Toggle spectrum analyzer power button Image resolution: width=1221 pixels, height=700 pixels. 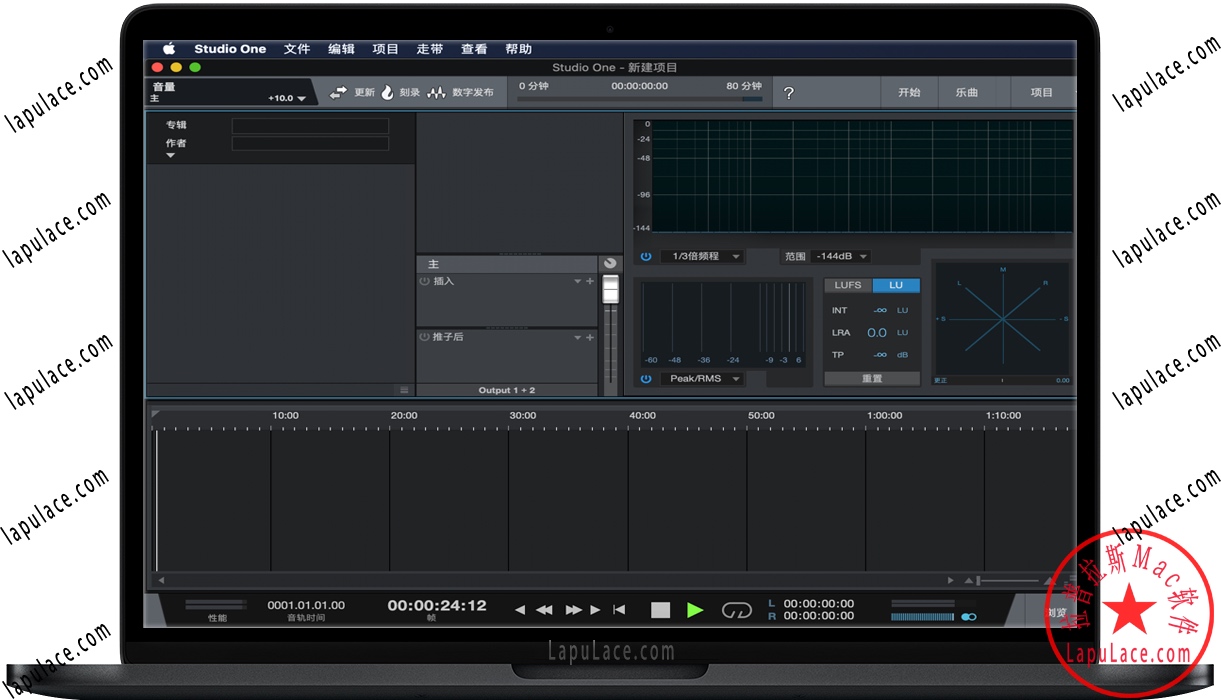(646, 257)
